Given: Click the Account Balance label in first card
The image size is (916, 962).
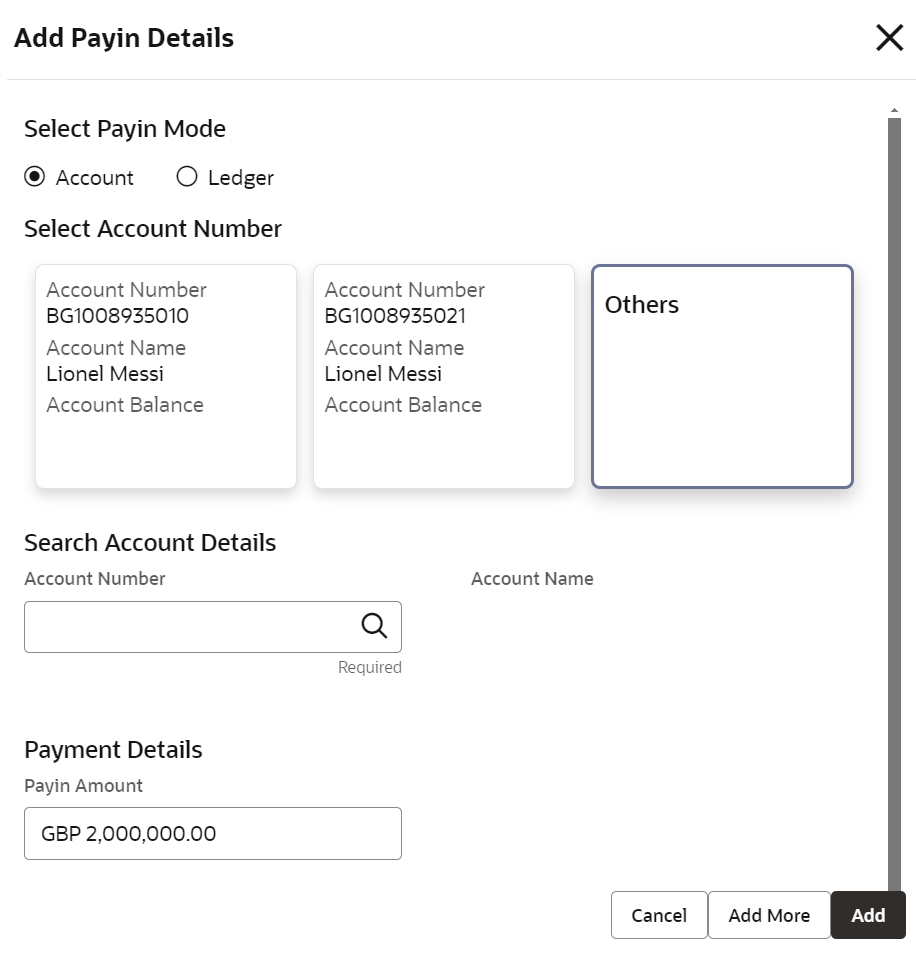Looking at the screenshot, I should (x=125, y=405).
